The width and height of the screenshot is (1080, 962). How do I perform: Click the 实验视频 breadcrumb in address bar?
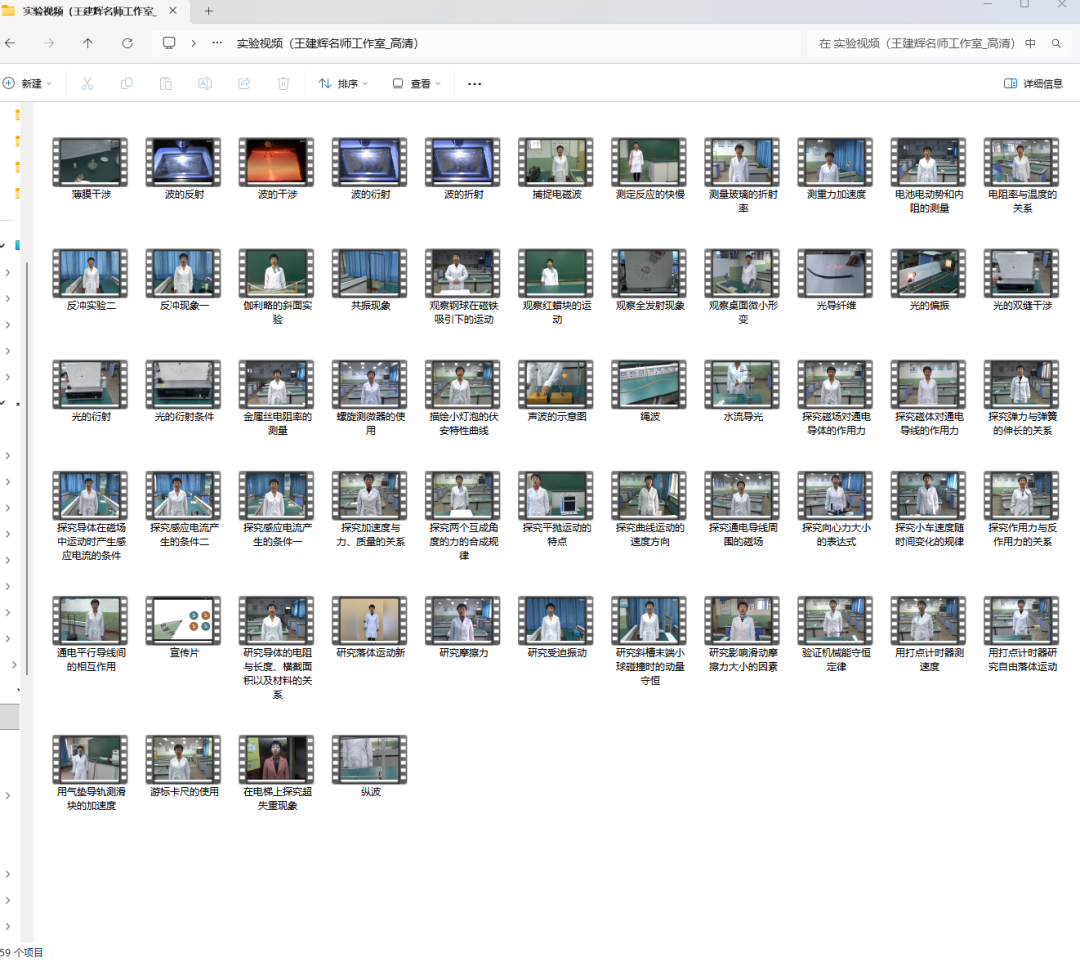tap(327, 43)
